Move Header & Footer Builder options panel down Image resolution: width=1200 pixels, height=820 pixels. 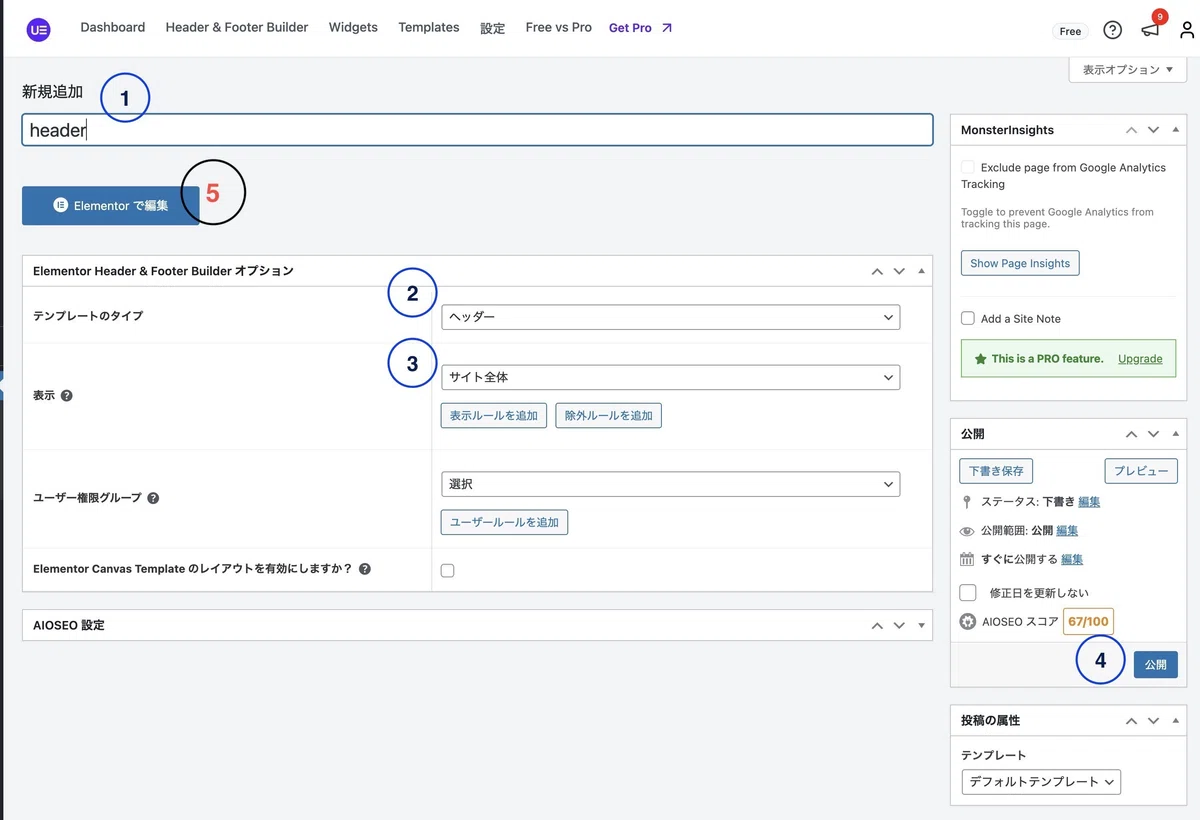pos(899,271)
